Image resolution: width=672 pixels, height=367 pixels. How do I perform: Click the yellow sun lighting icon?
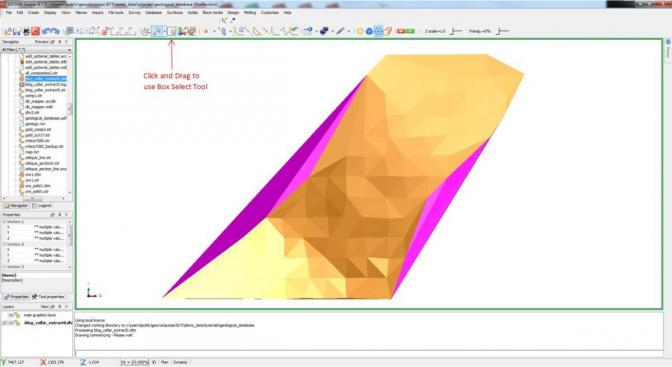click(360, 31)
